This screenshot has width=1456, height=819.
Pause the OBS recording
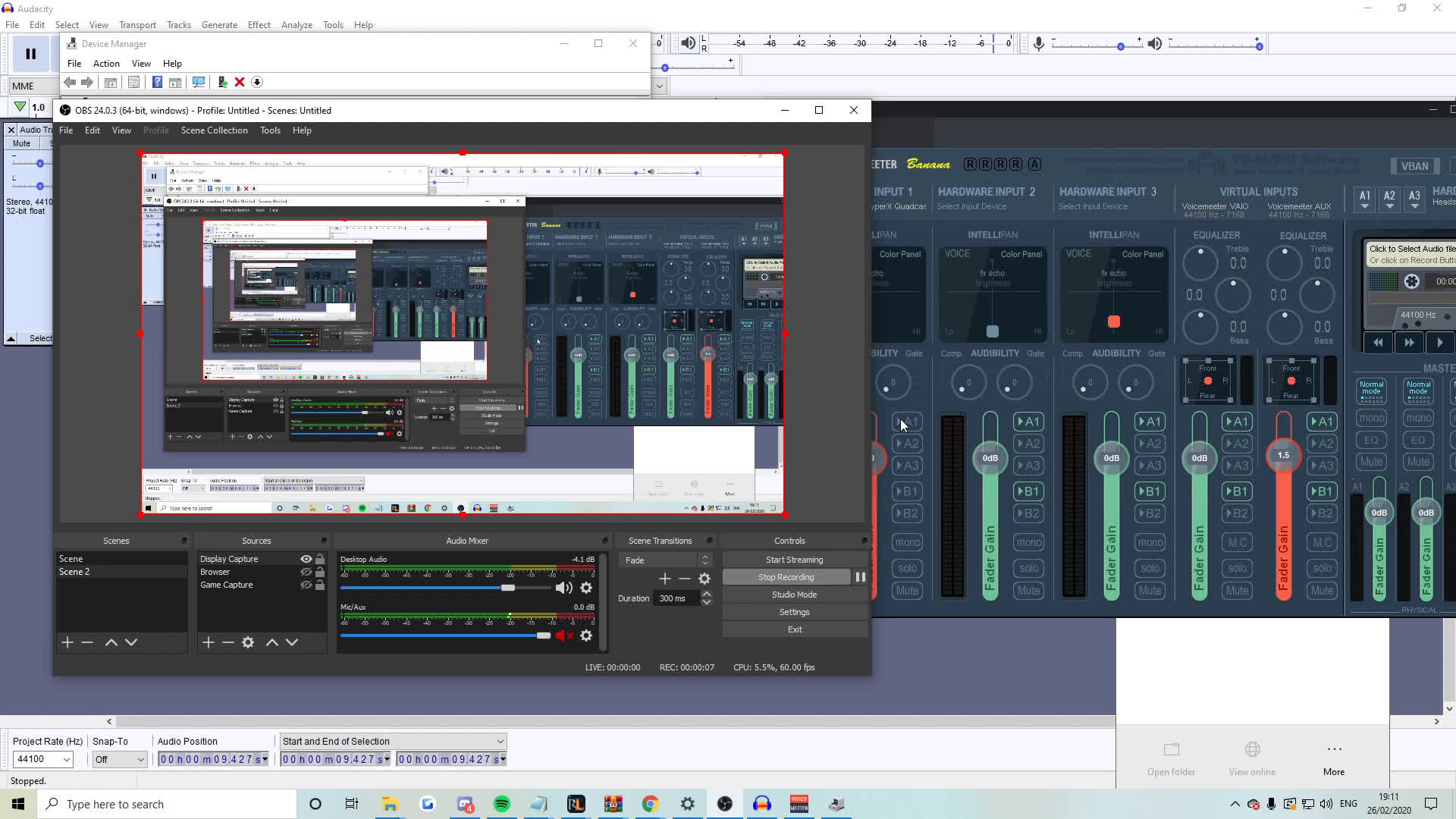[x=861, y=577]
